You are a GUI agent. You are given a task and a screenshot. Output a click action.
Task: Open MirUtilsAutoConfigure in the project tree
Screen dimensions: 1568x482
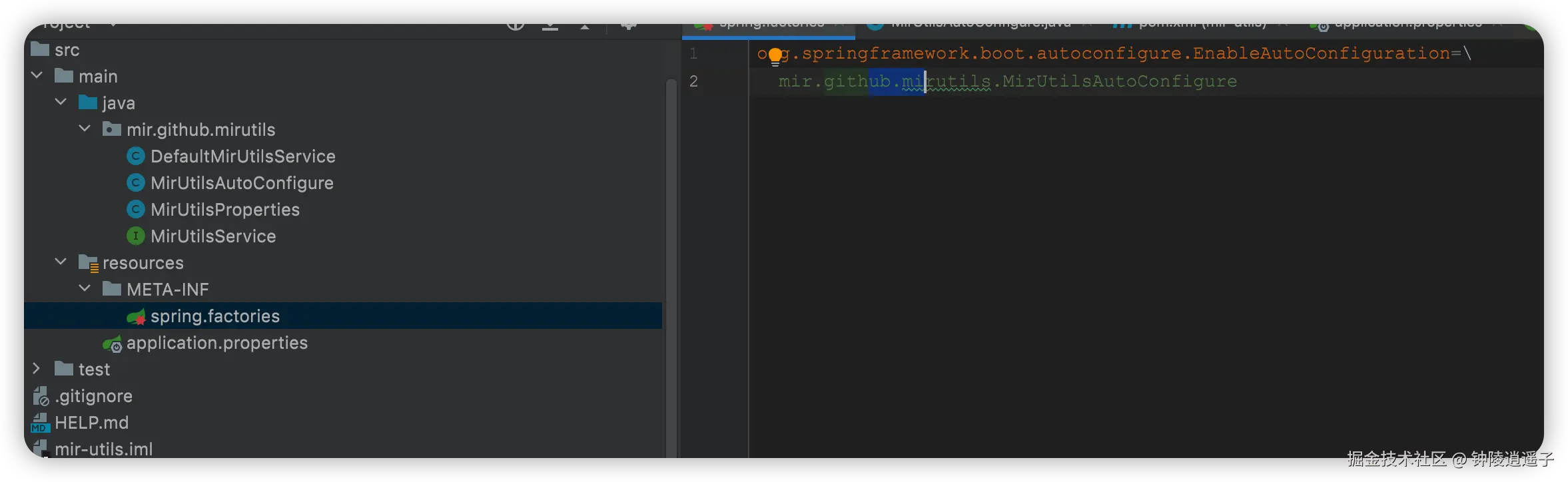242,183
